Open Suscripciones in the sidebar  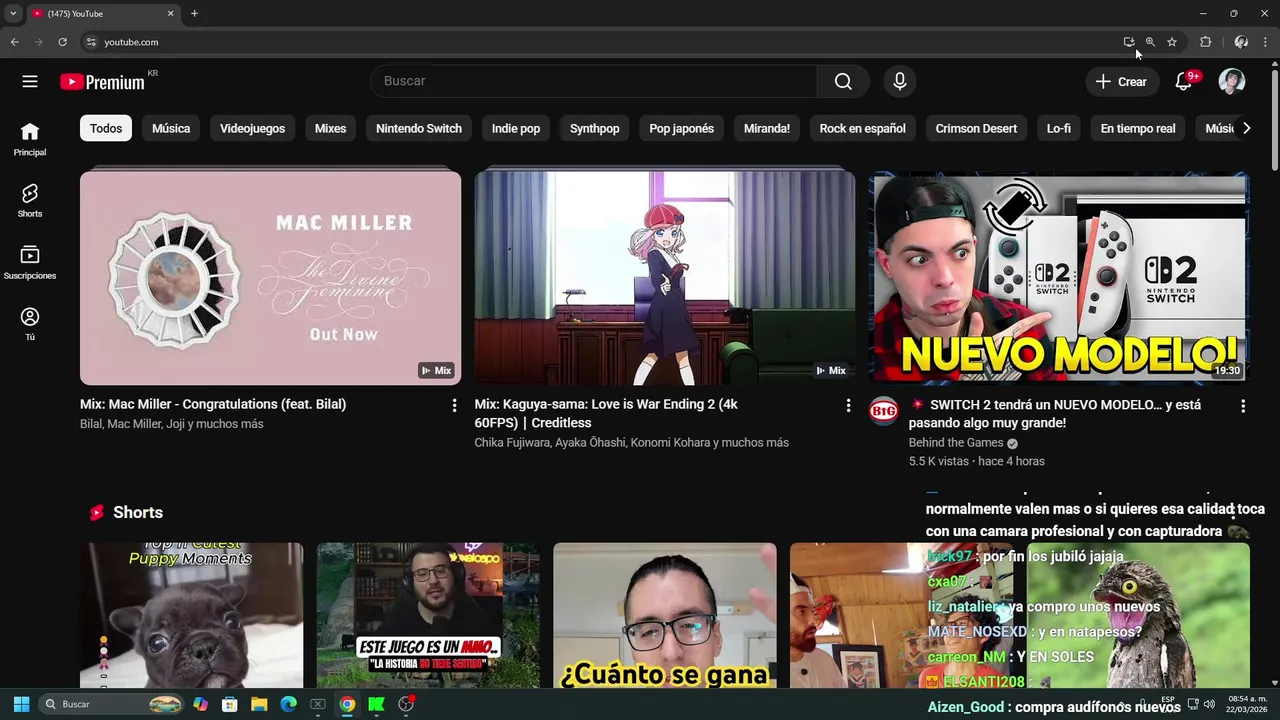30,262
